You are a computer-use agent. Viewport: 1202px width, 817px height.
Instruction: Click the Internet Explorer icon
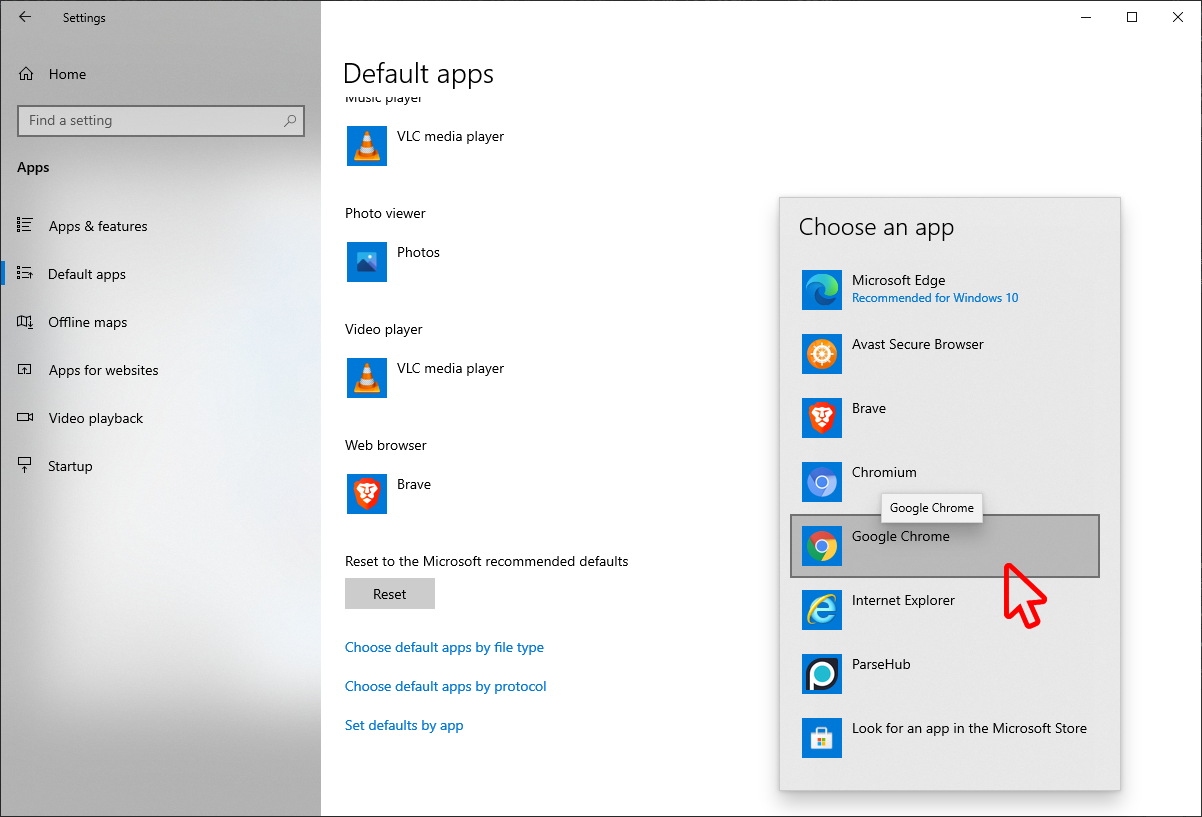[822, 610]
